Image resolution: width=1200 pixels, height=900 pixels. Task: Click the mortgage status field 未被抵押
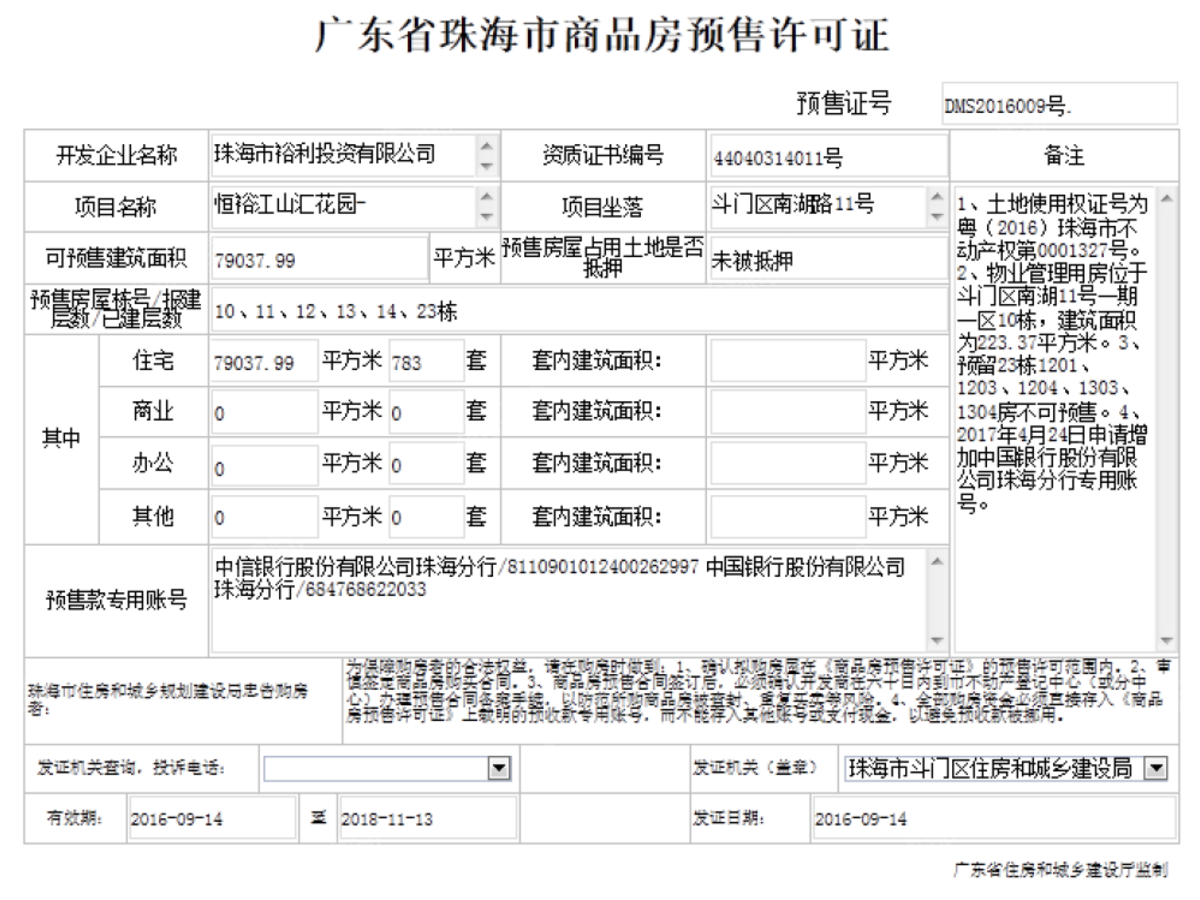pos(827,260)
